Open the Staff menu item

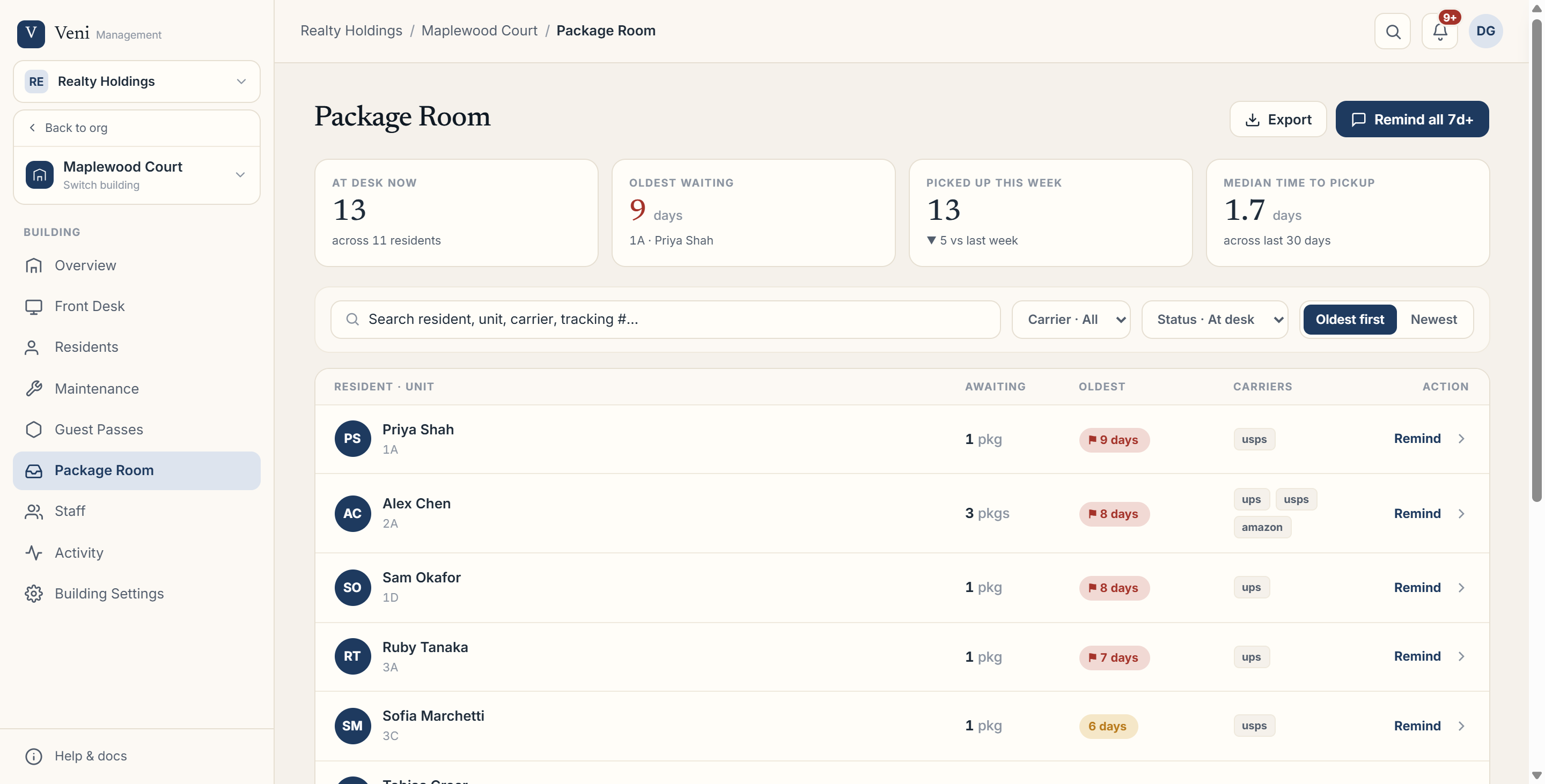(x=137, y=511)
